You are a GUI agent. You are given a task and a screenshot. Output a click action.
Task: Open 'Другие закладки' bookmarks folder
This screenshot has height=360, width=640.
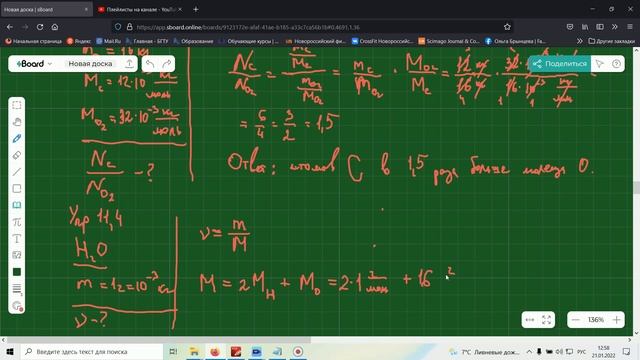(611, 41)
